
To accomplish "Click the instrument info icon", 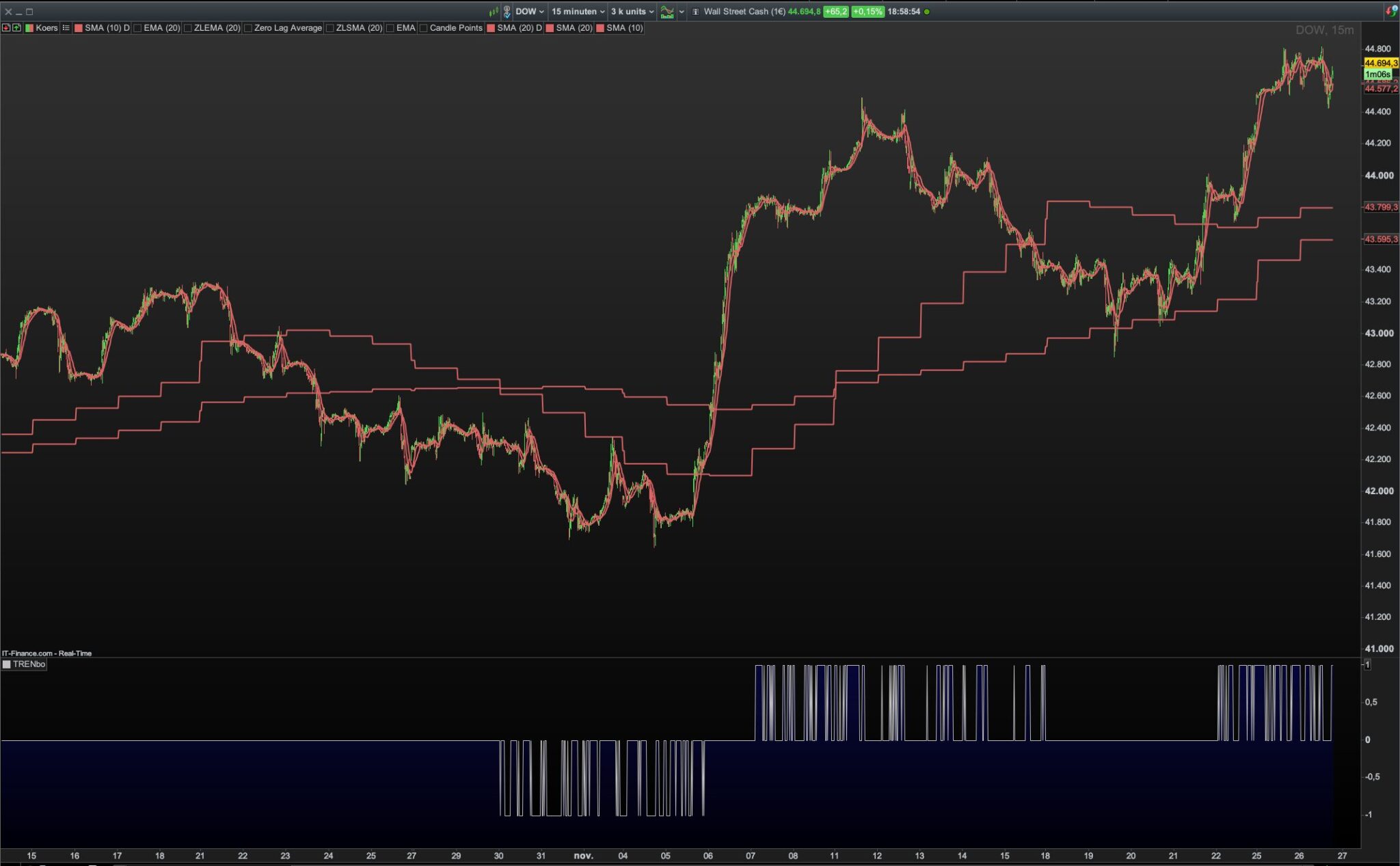I will click(x=695, y=12).
